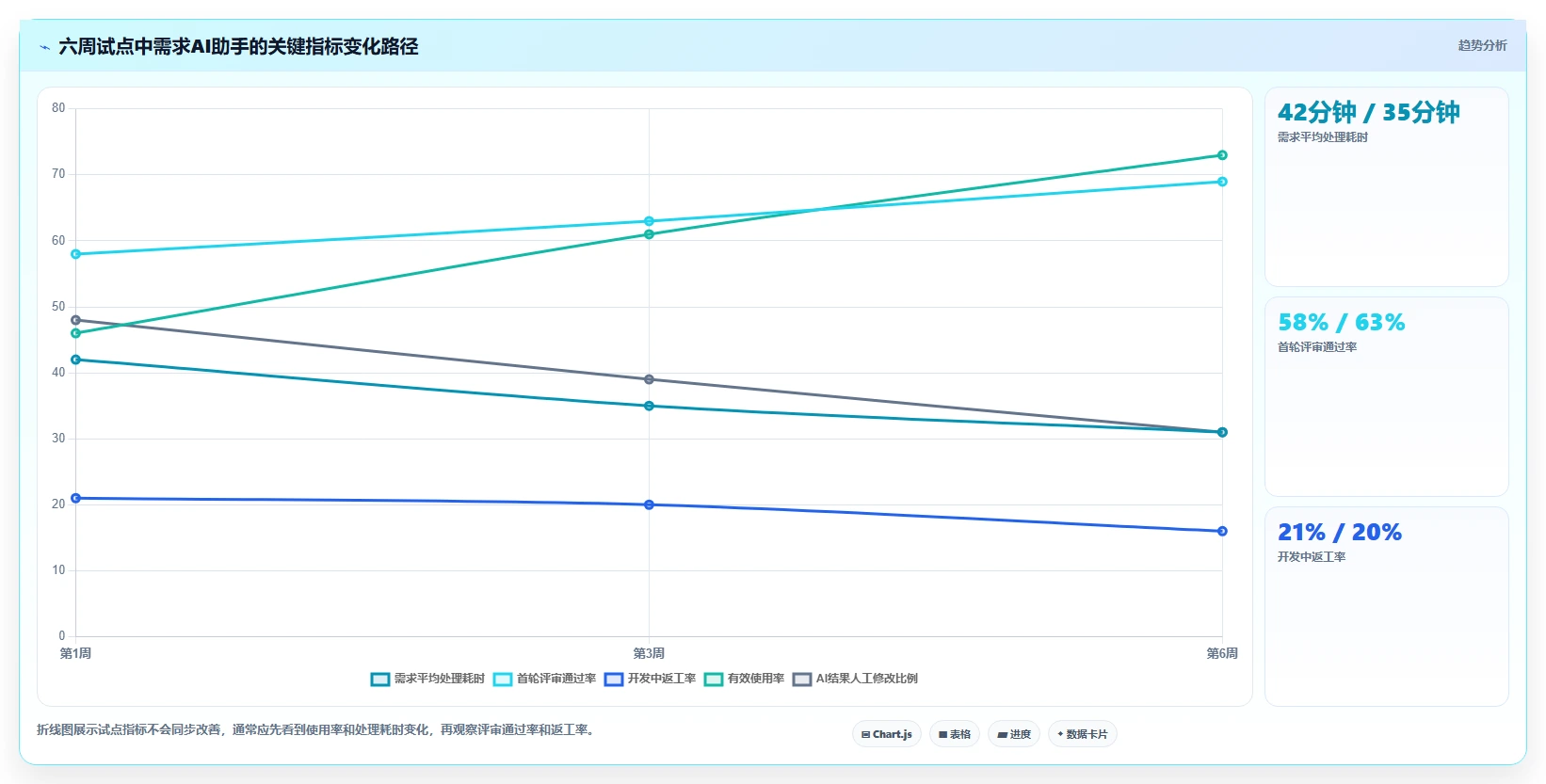Click the 有效使用率 data point at 第6周

[x=1222, y=155]
